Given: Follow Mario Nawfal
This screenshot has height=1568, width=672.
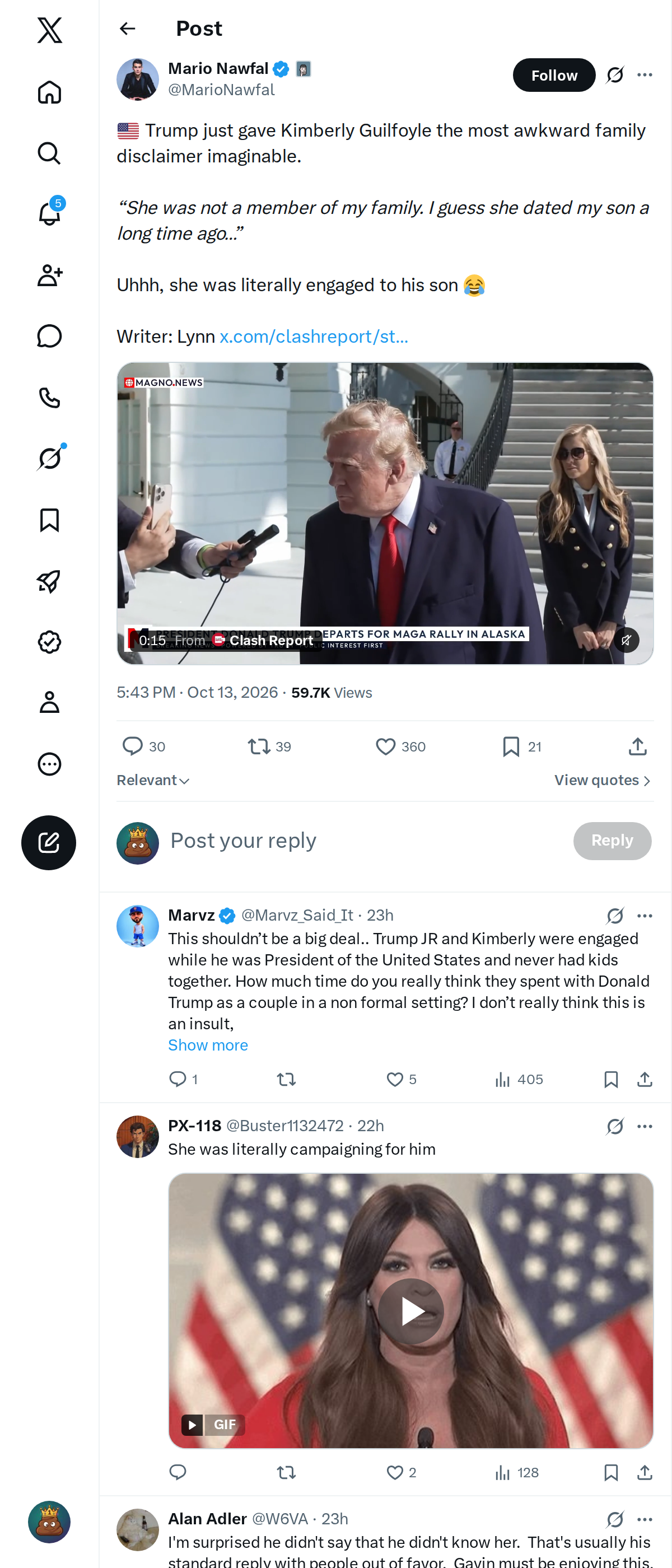Looking at the screenshot, I should point(554,75).
